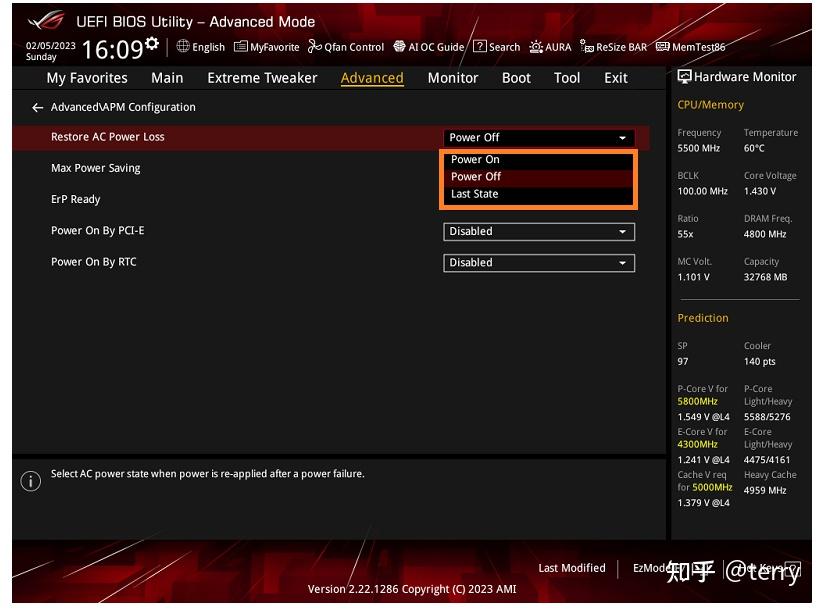Switch to the Monitor tab
Viewport: 823px width, 610px height.
click(452, 77)
